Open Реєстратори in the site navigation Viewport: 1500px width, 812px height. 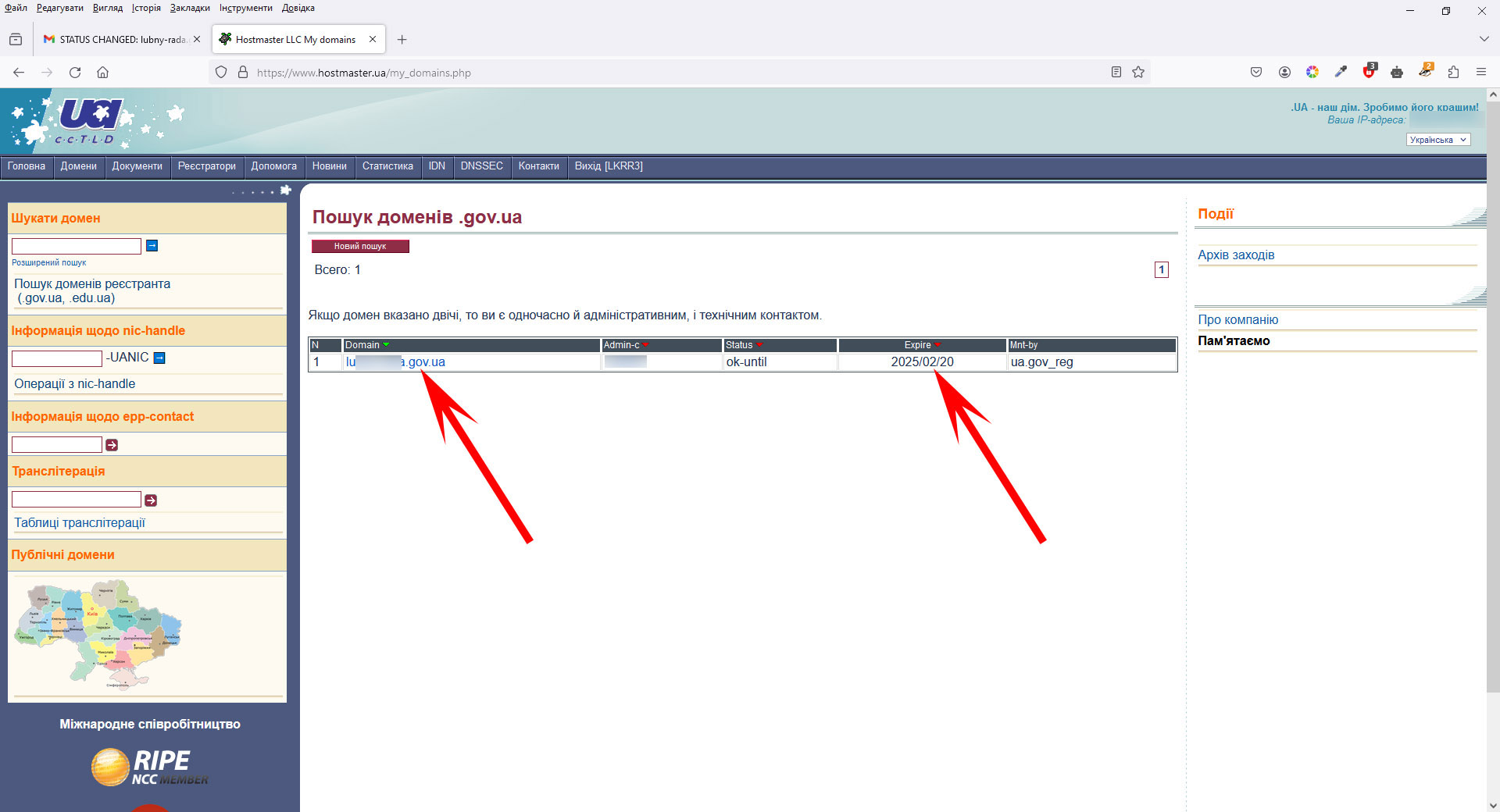click(x=207, y=166)
